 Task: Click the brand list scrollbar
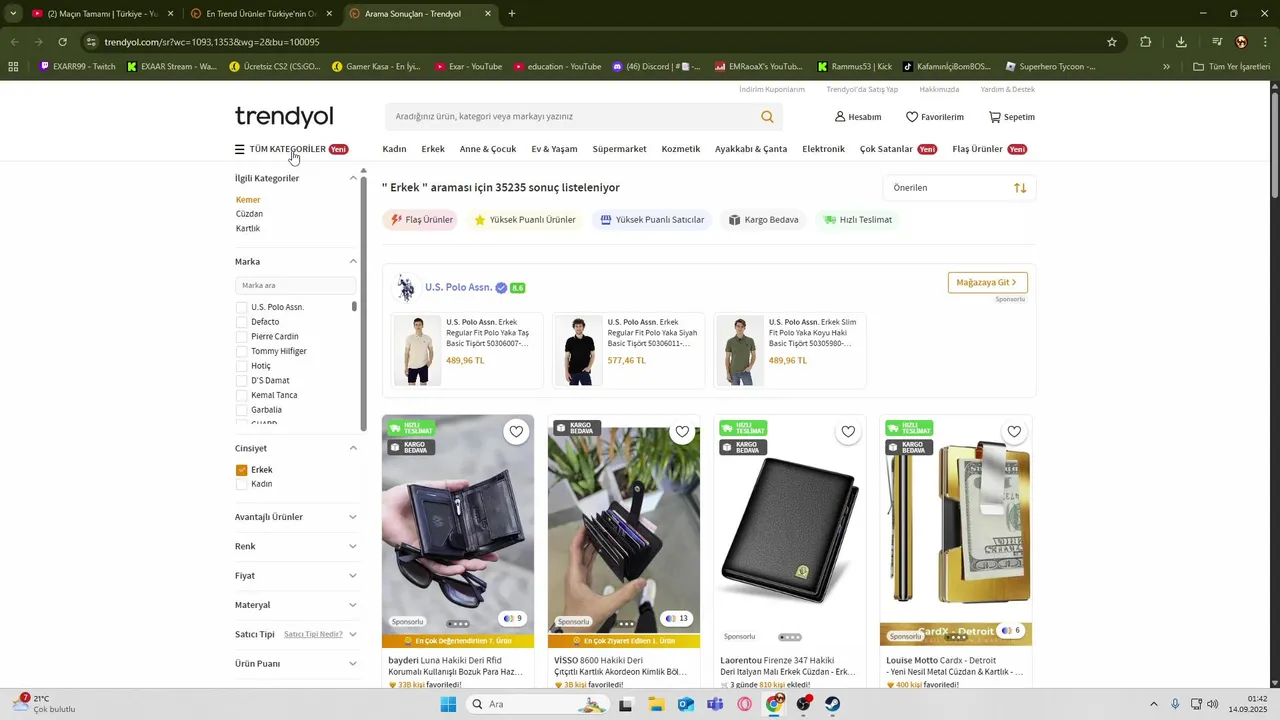coord(354,305)
